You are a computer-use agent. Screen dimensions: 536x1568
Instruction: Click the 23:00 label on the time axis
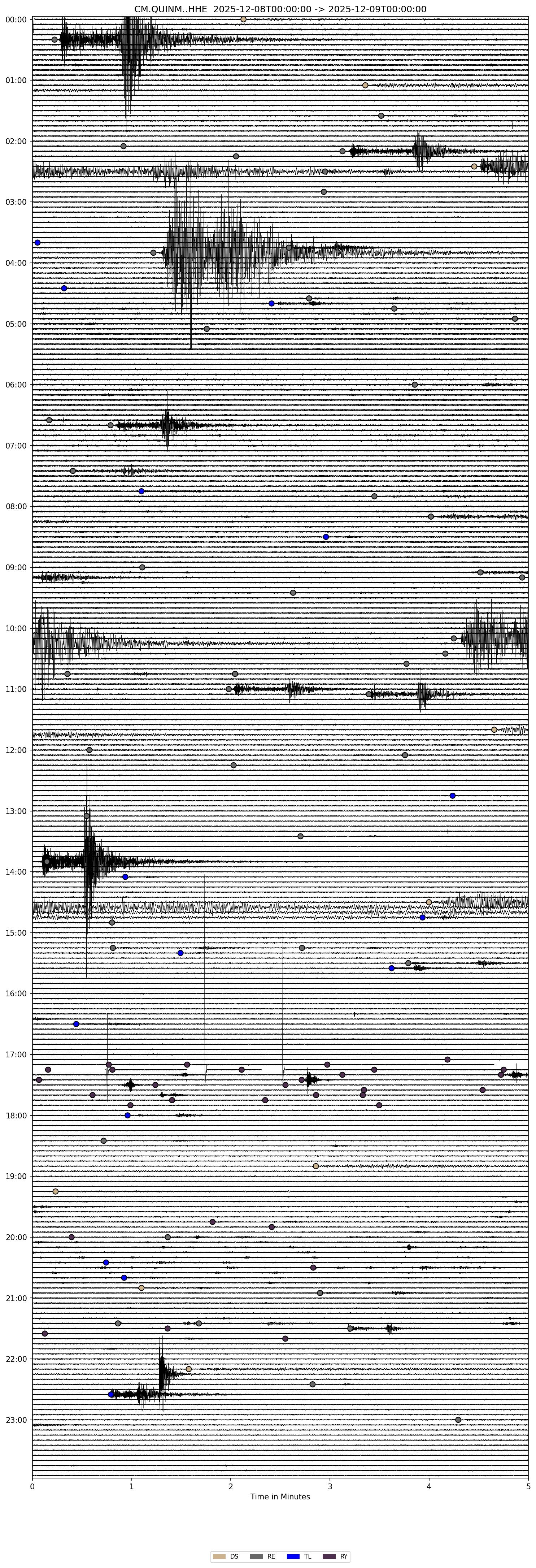pyautogui.click(x=17, y=1420)
